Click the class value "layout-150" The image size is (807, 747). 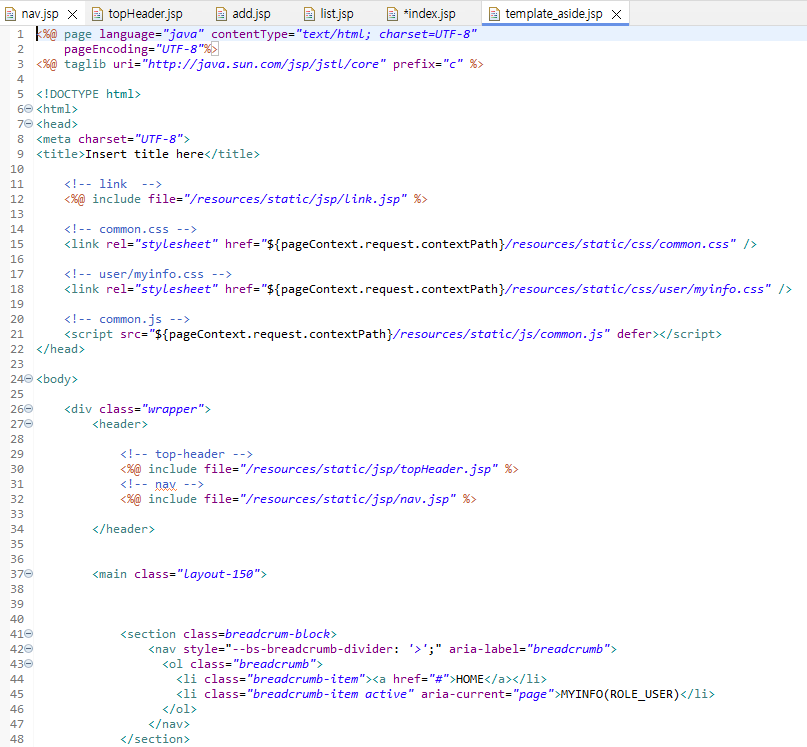(x=218, y=574)
